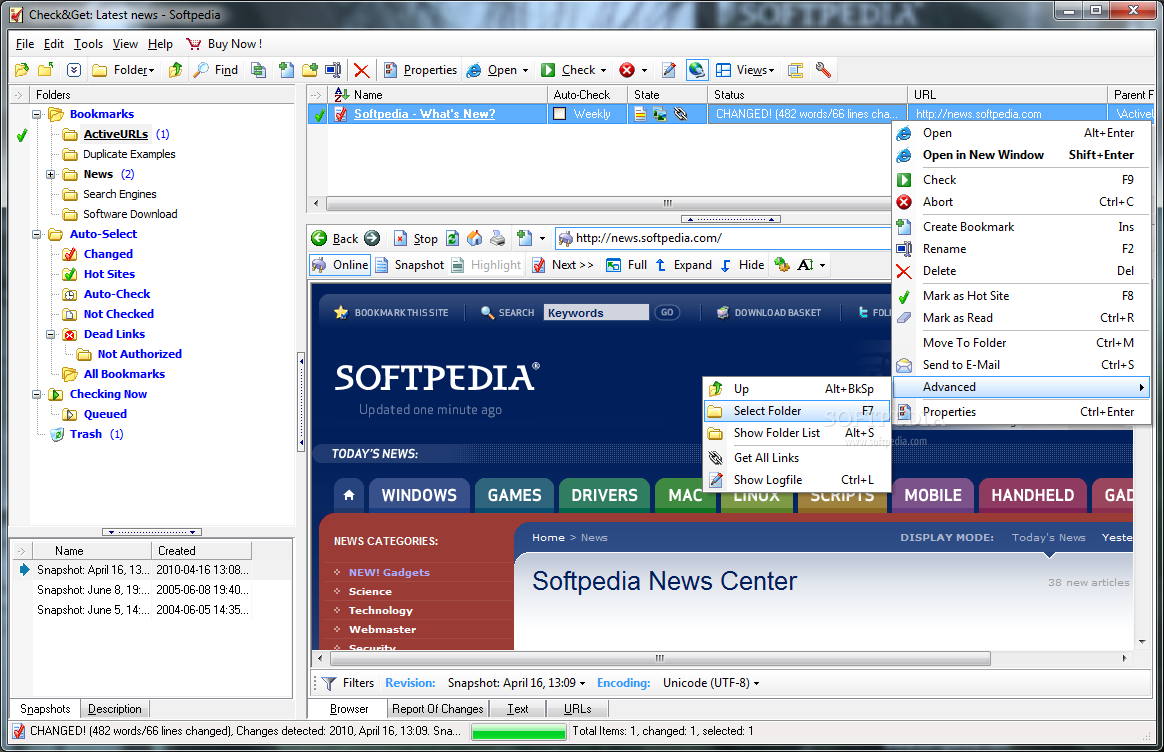1164x752 pixels.
Task: Toggle the Weekly auto-check checkbox
Action: tap(560, 114)
